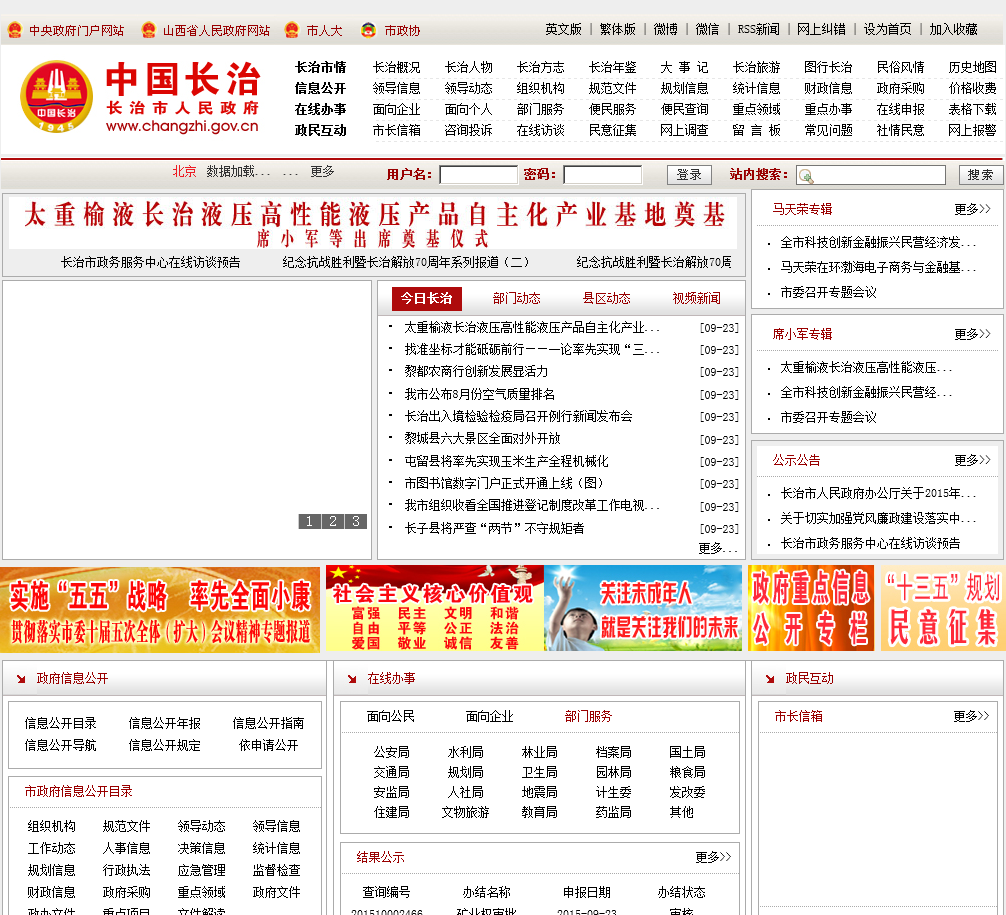Image resolution: width=1006 pixels, height=915 pixels.
Task: Select the 面向企业 services tab
Action: (x=490, y=716)
